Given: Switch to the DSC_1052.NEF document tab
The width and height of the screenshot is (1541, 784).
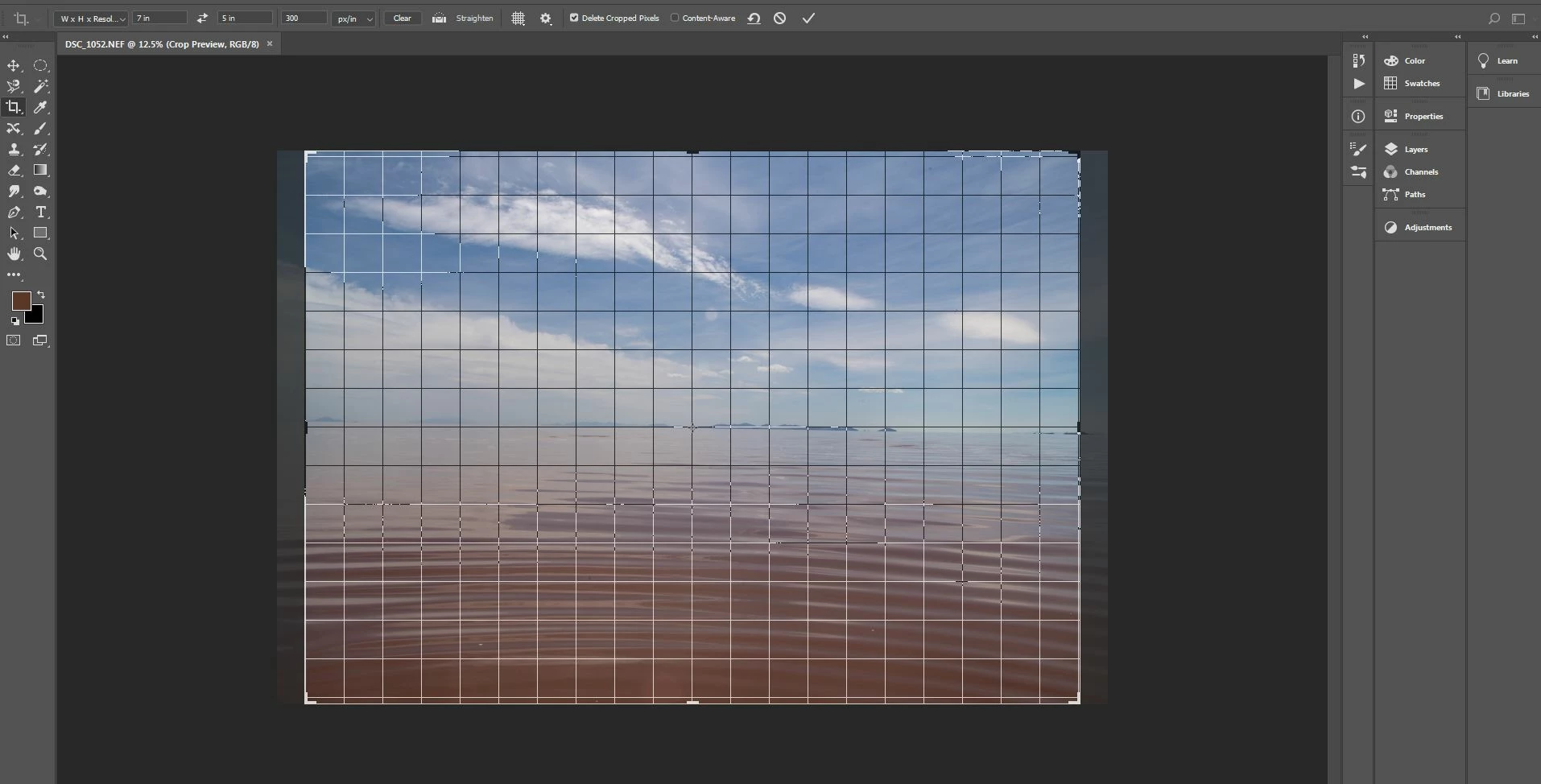Looking at the screenshot, I should (162, 44).
